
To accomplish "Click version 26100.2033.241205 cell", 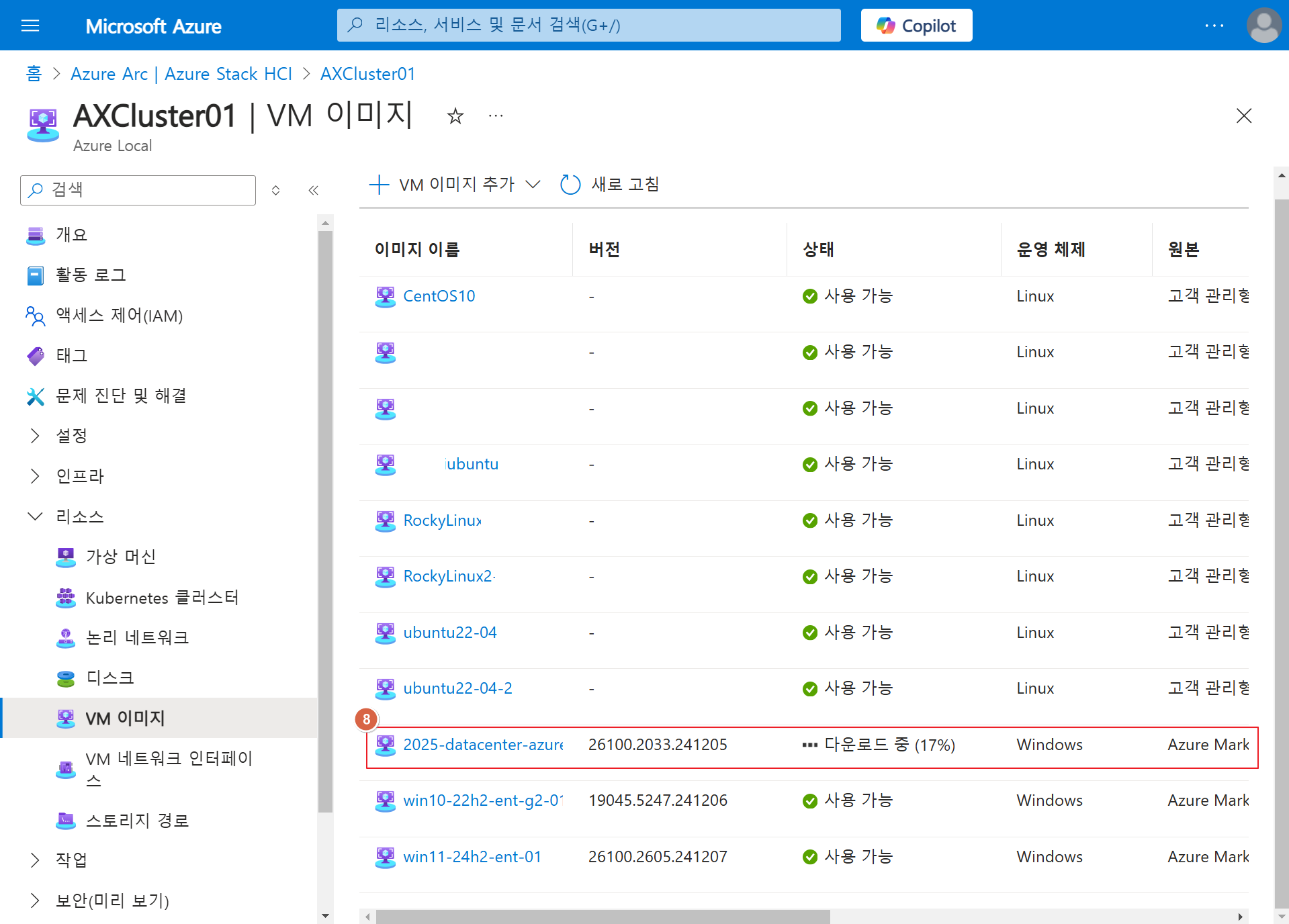I will pos(658,745).
